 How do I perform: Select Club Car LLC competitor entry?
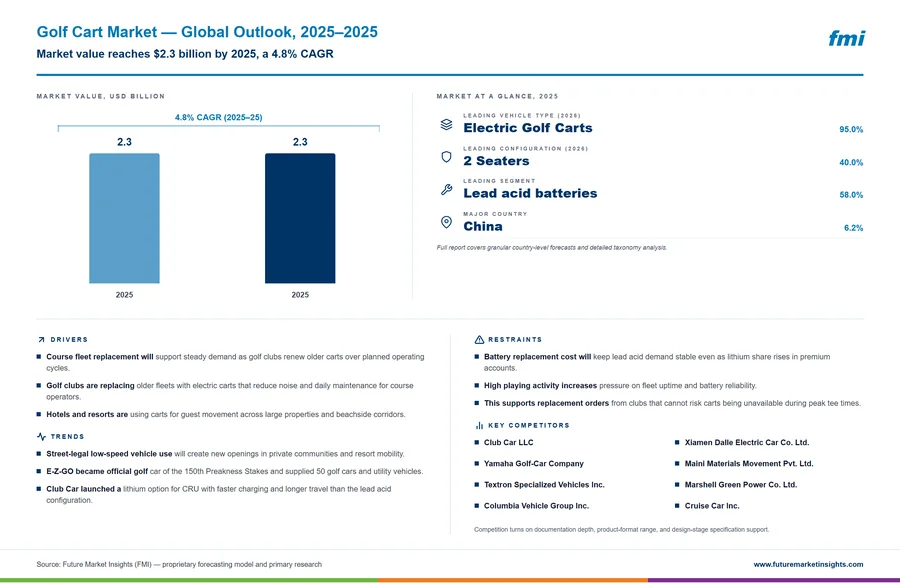[x=509, y=442]
